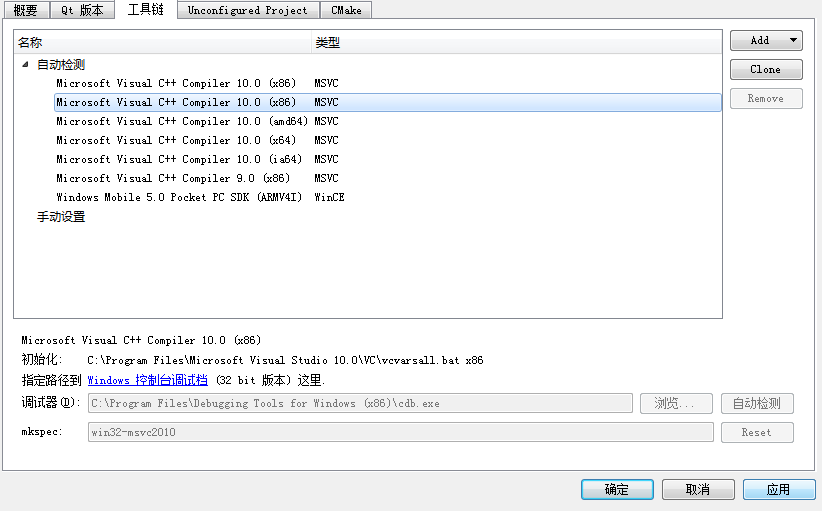Click MSVC type cell of Compiler 9.0 row
This screenshot has height=511, width=822.
pos(326,178)
